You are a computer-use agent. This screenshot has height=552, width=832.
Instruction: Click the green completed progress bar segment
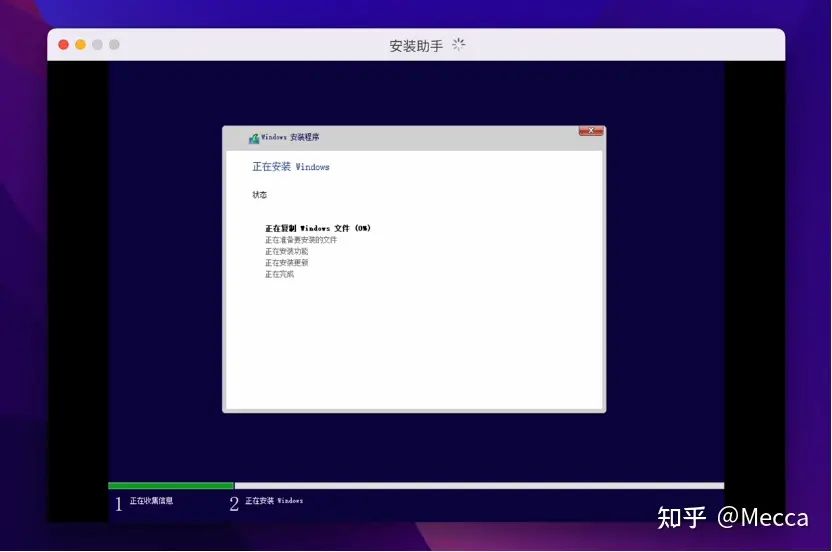(171, 486)
